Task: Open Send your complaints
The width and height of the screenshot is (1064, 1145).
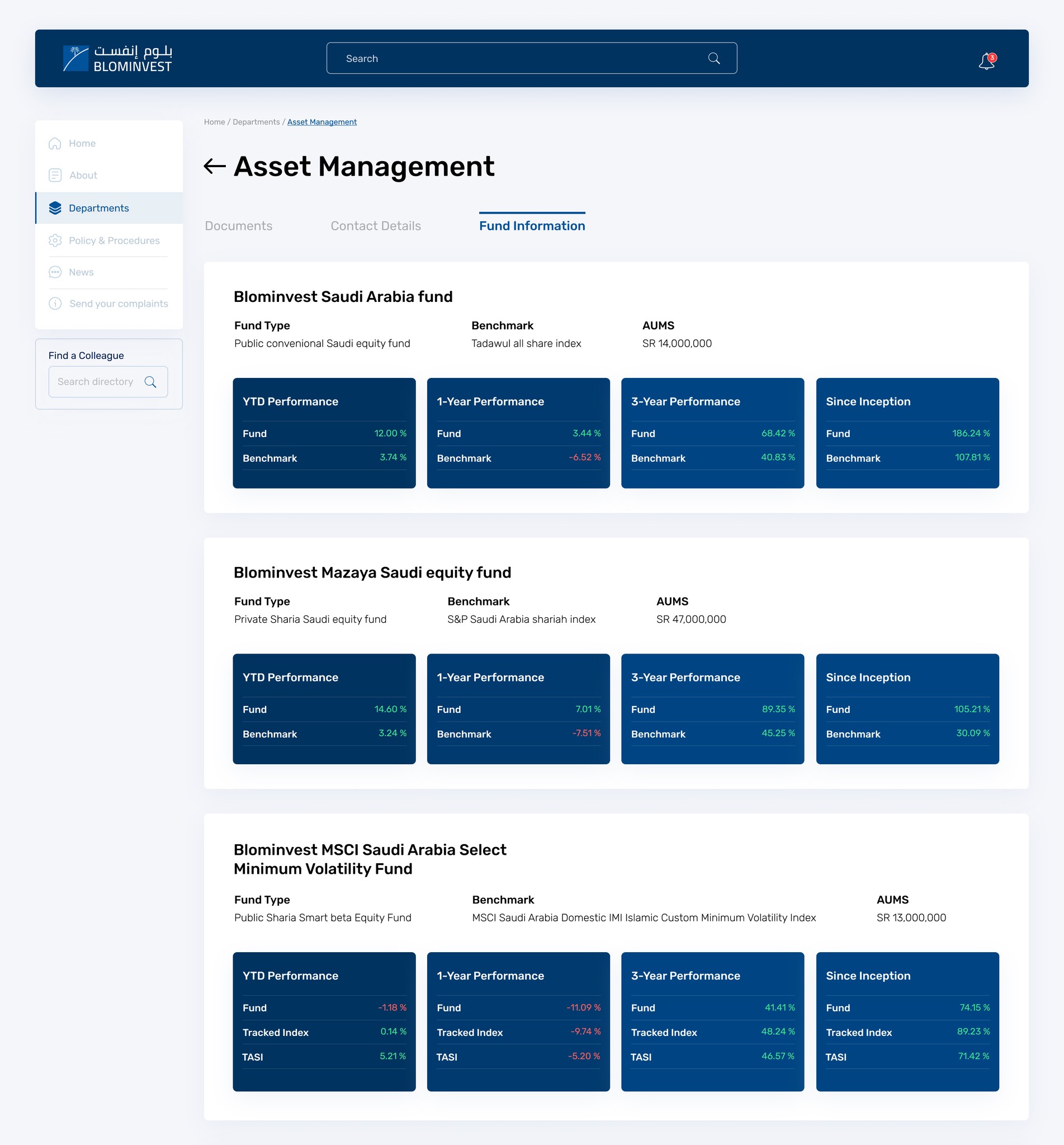Action: tap(109, 304)
